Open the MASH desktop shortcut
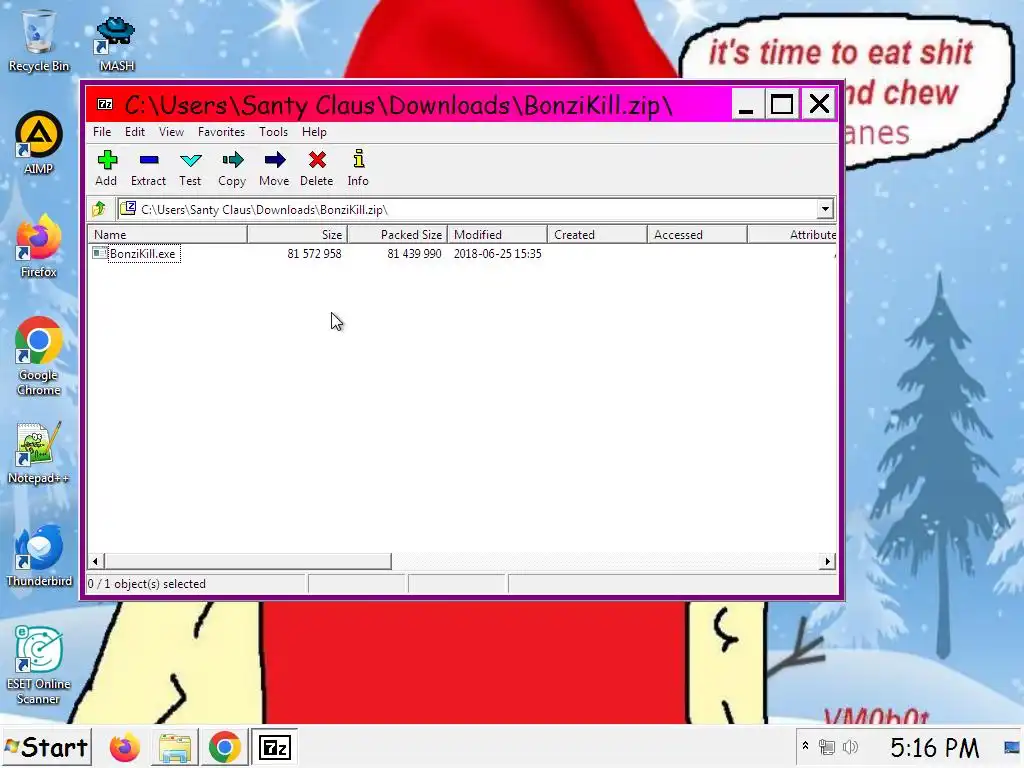The width and height of the screenshot is (1024, 768). (116, 44)
